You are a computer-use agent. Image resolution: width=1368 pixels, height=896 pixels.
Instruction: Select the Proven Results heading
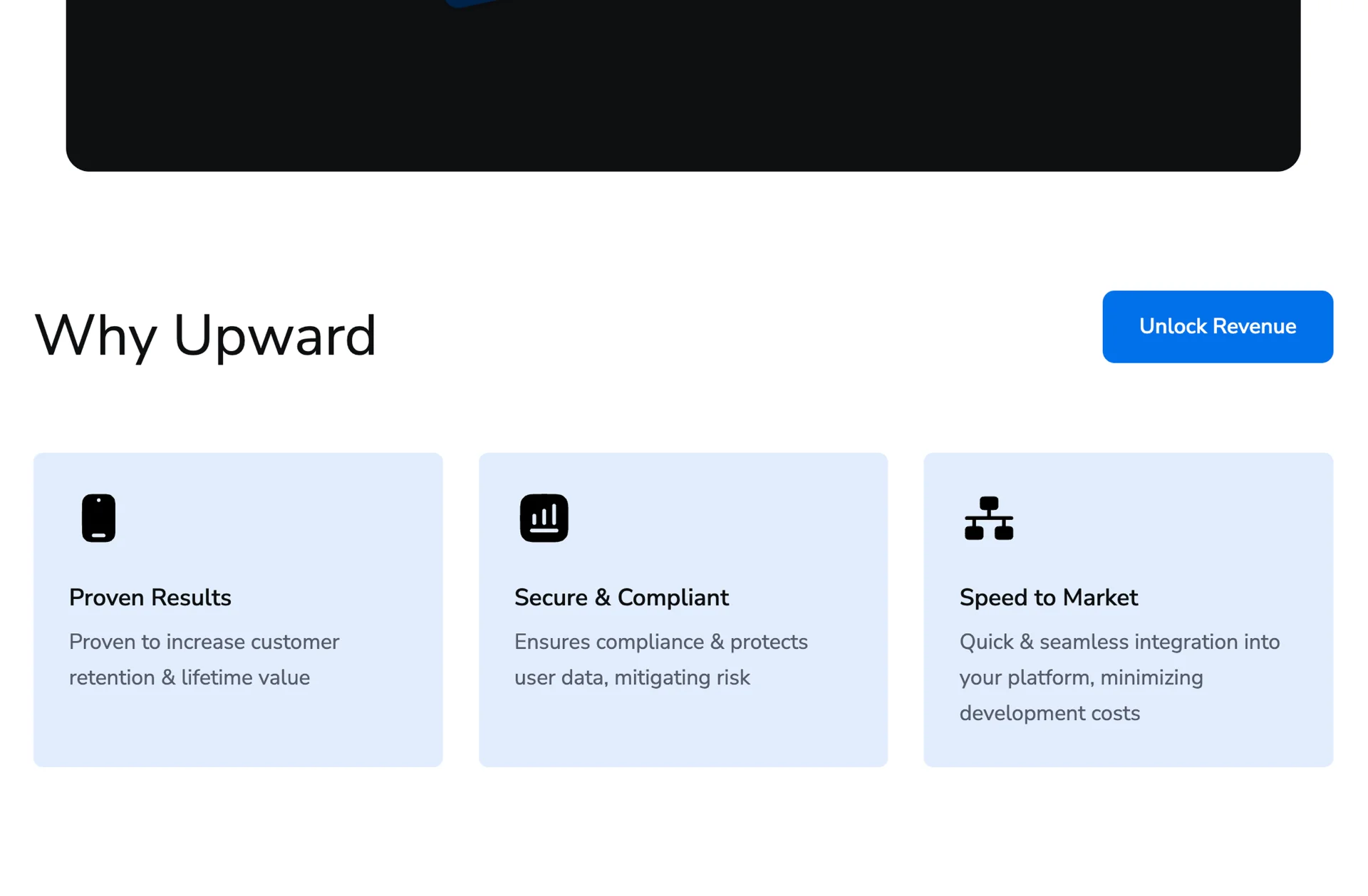(150, 598)
